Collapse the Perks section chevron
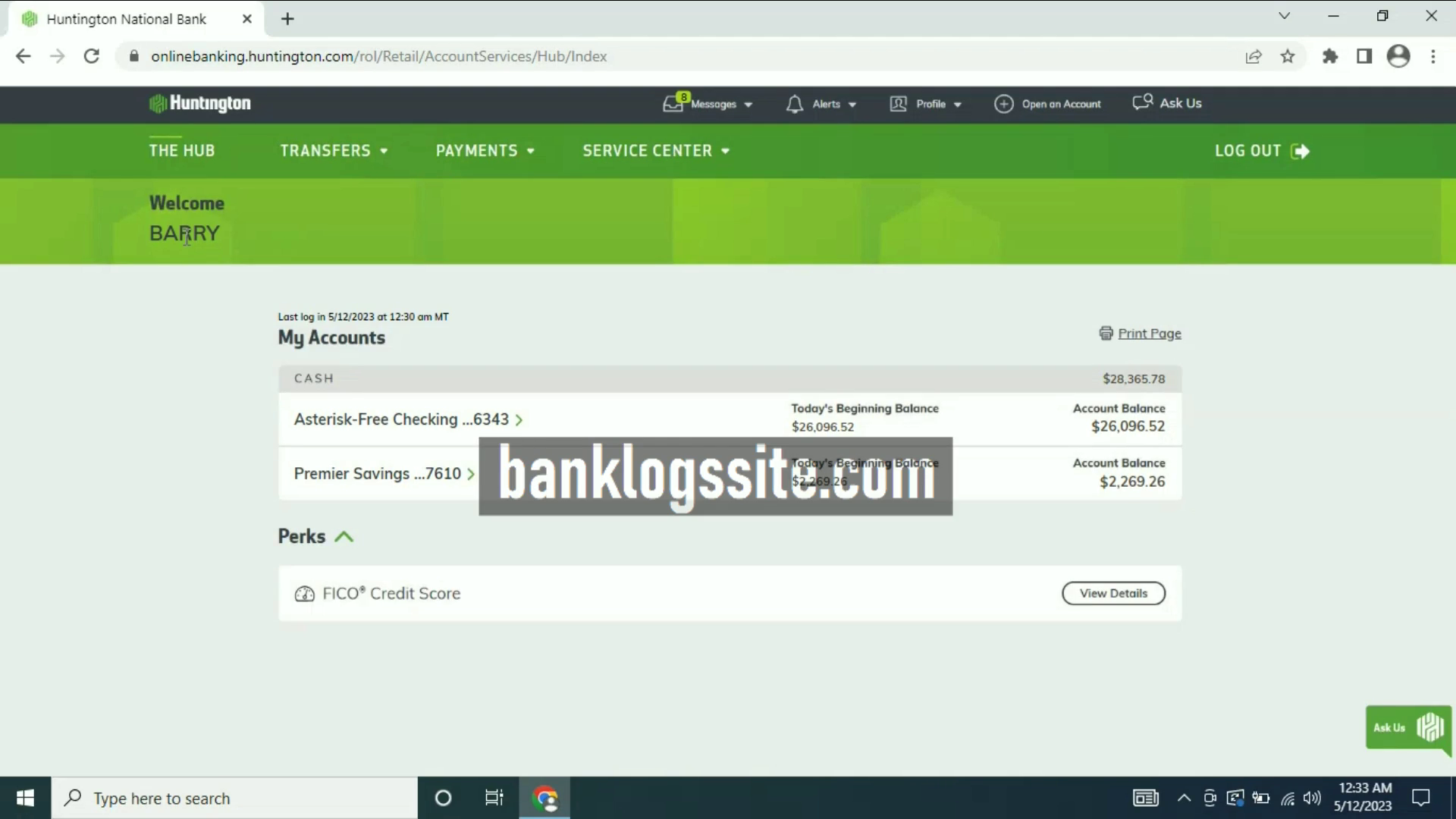 345,536
